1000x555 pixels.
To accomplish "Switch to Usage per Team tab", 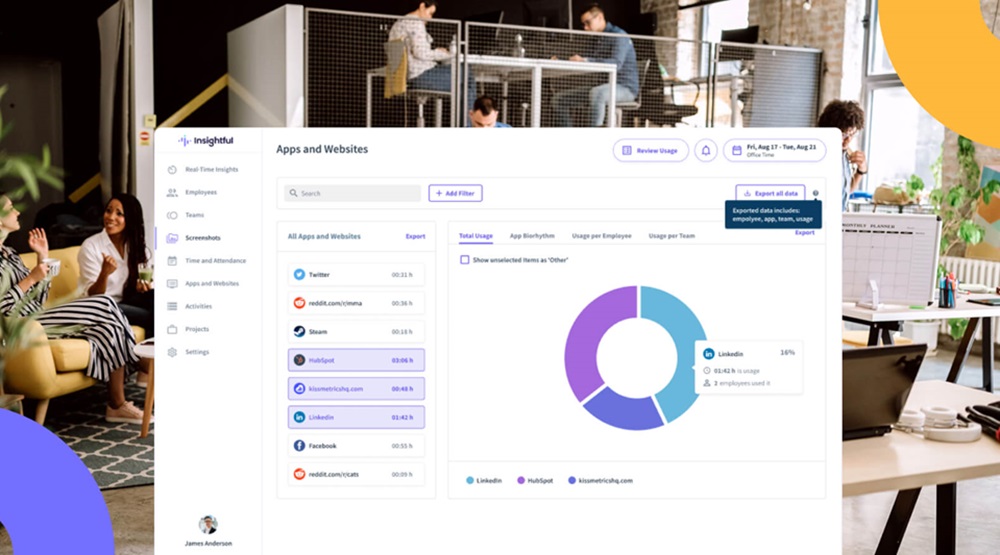I will click(x=672, y=236).
